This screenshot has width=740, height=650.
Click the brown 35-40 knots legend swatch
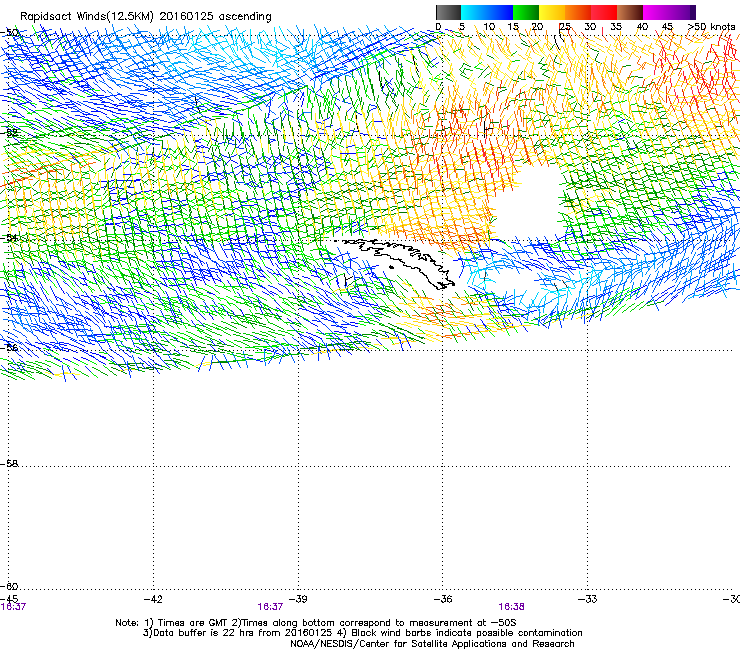(630, 12)
